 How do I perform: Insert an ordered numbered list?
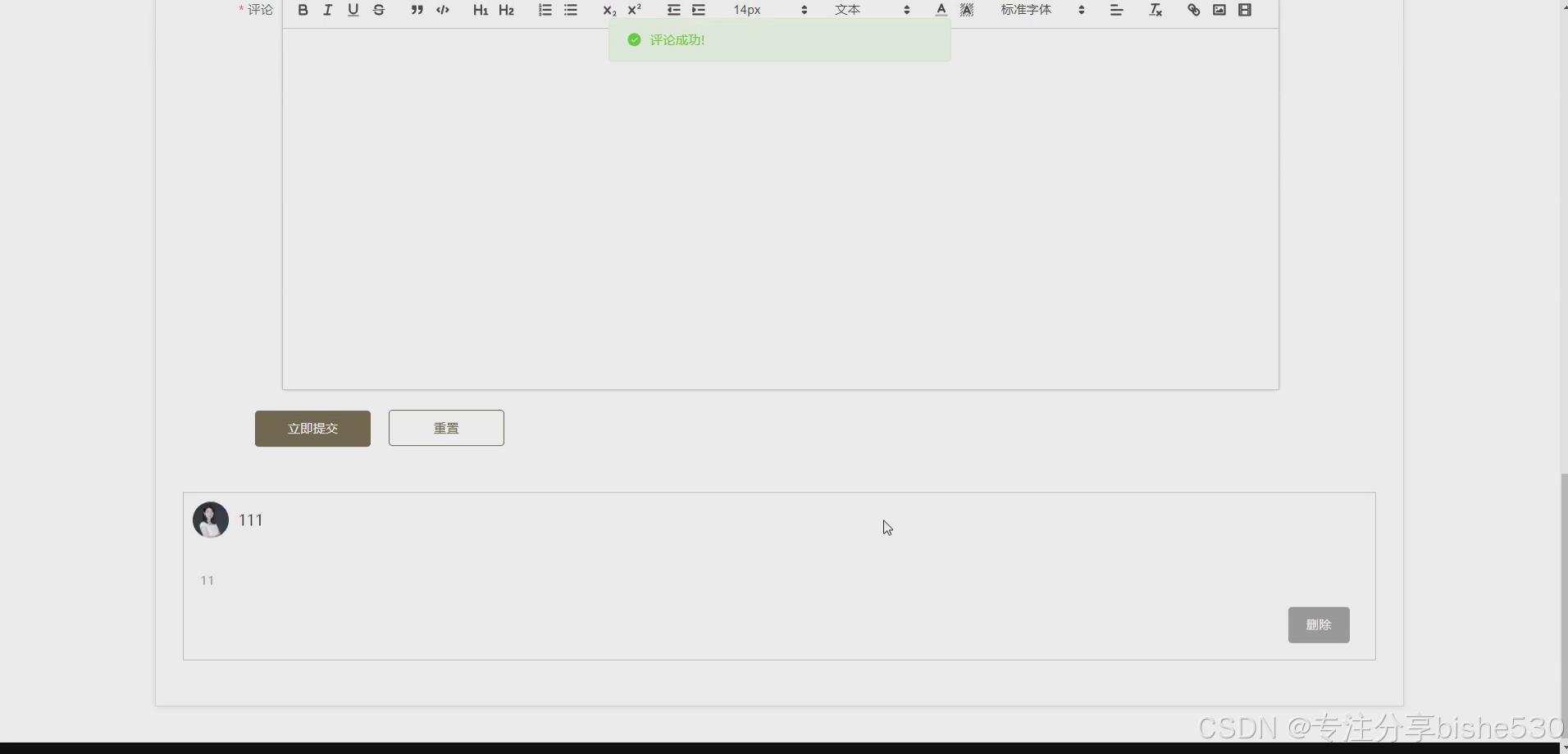pyautogui.click(x=545, y=10)
